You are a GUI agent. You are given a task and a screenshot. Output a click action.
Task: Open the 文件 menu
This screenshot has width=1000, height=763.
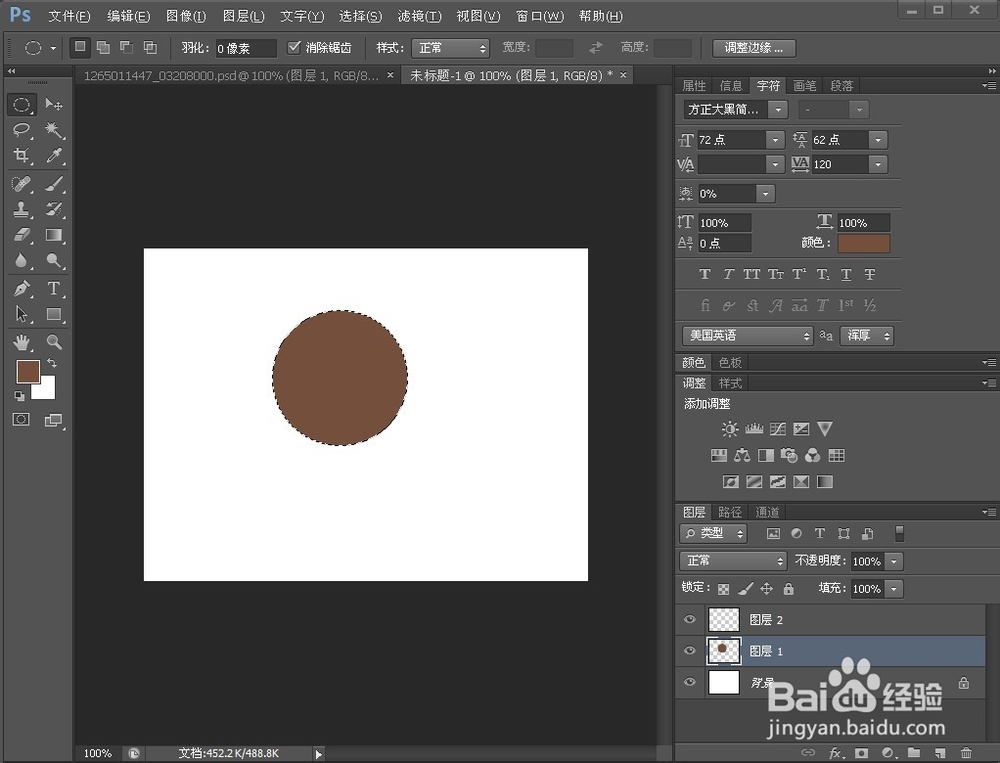tap(69, 16)
